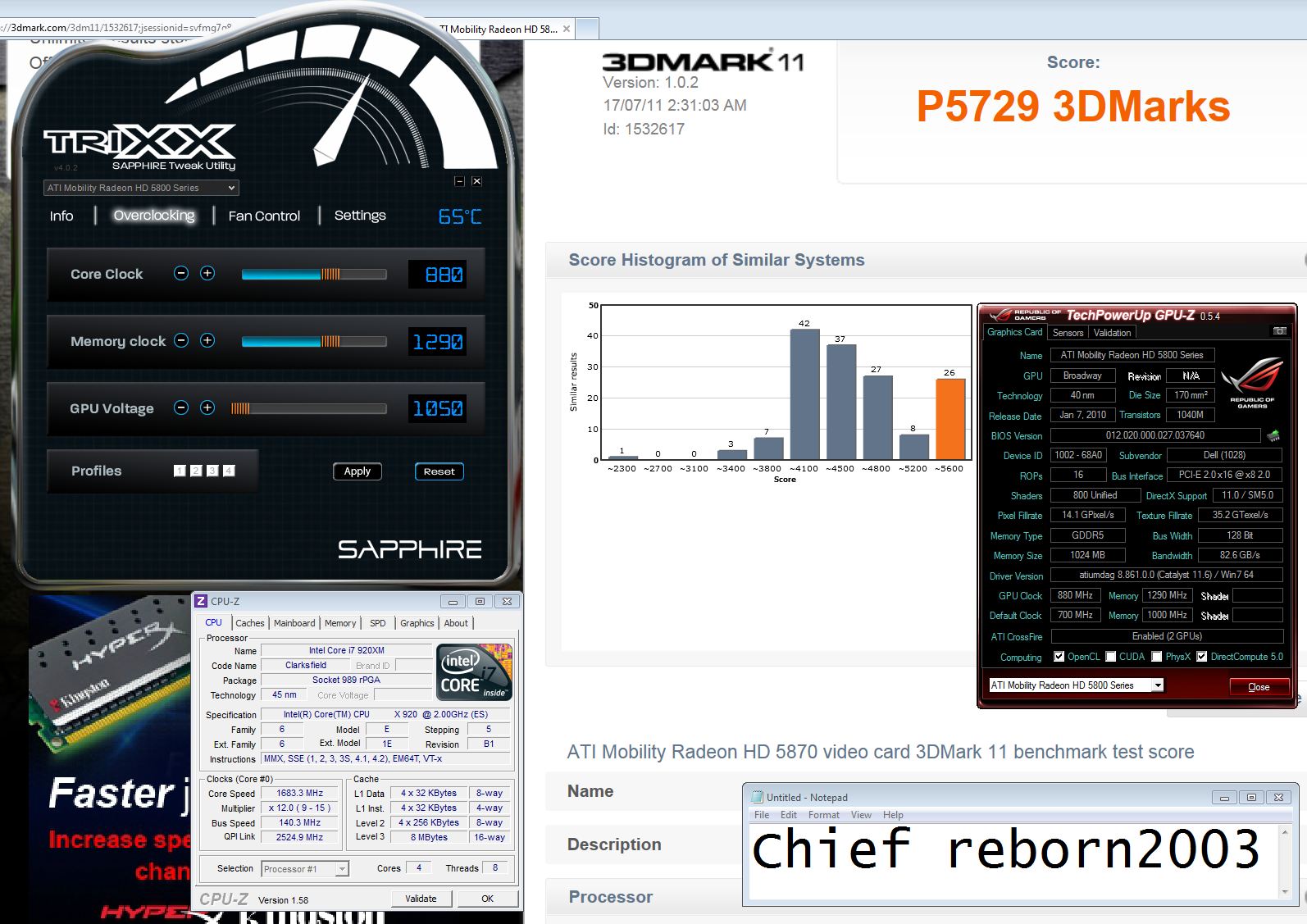Switch to the Overclocking tab in TRIXX

[154, 216]
